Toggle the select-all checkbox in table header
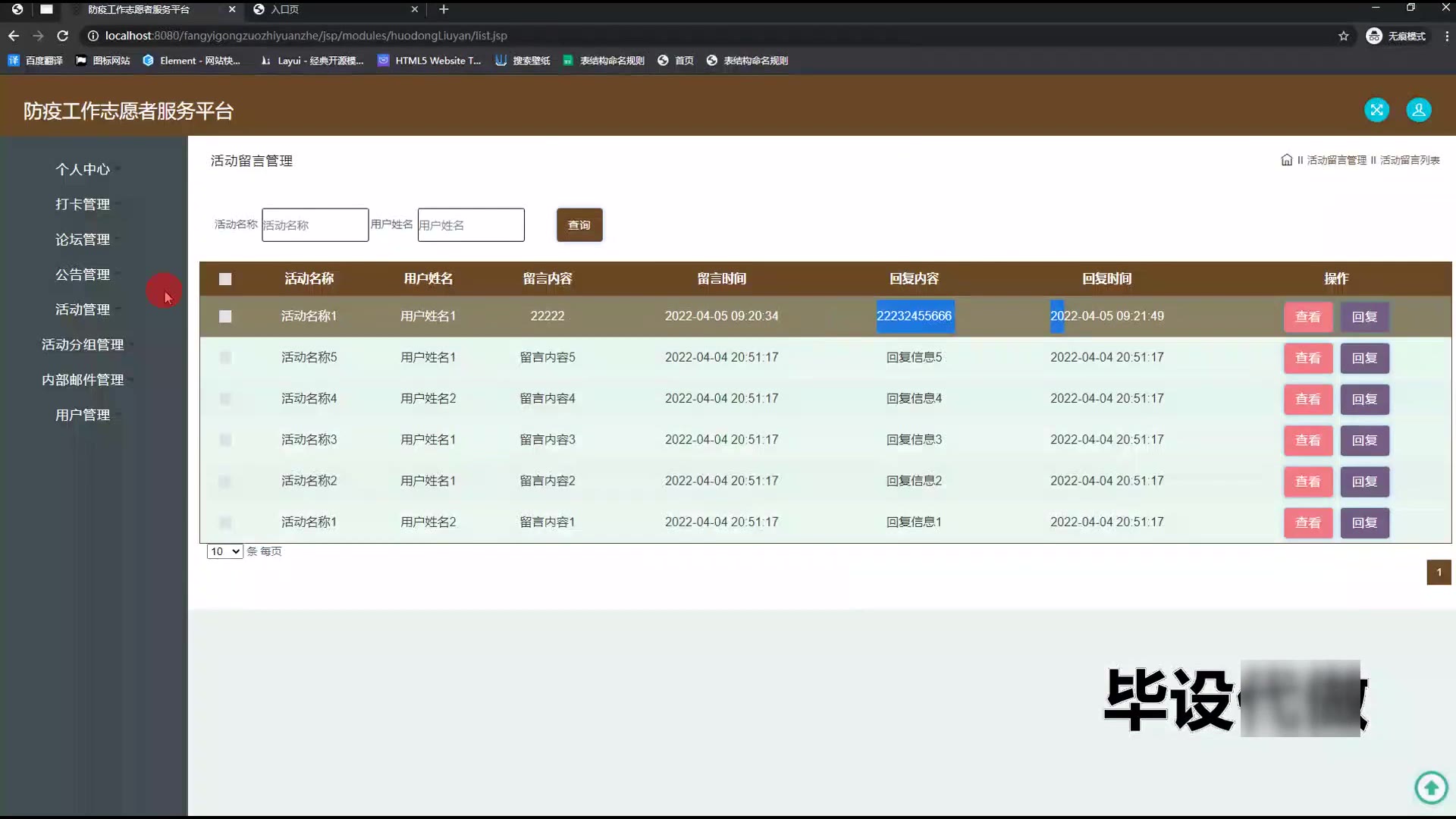Screen dimensions: 1456x819 coord(225,279)
